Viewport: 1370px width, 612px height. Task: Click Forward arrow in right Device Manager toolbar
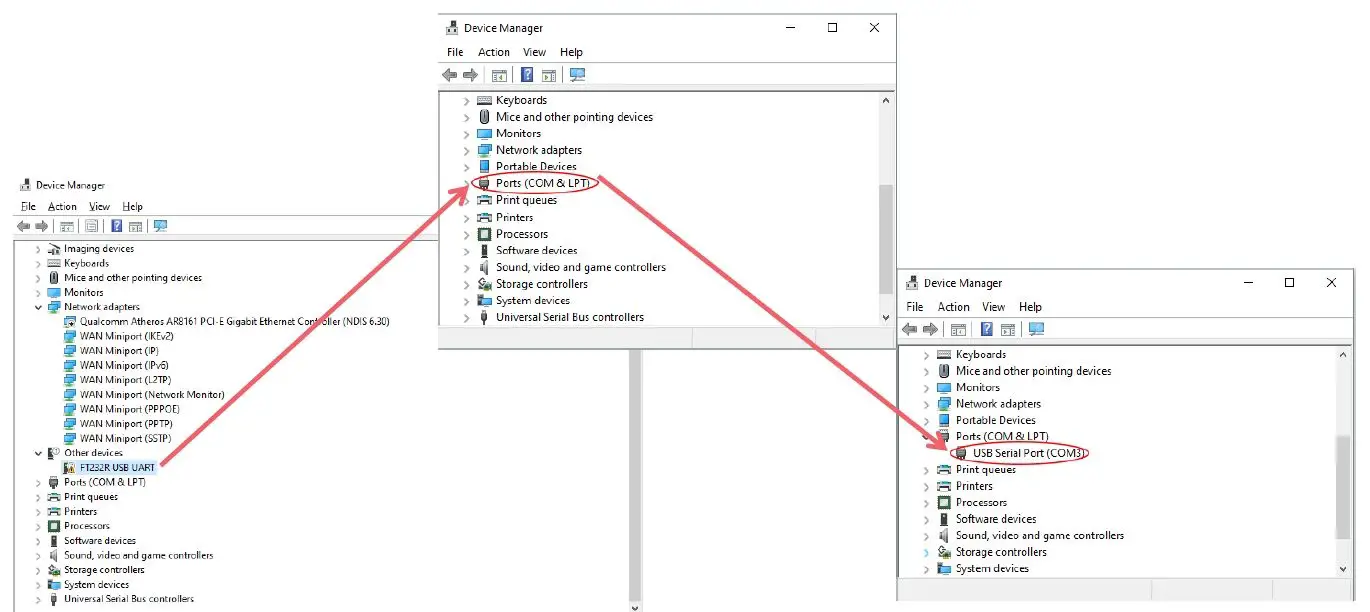[x=930, y=329]
